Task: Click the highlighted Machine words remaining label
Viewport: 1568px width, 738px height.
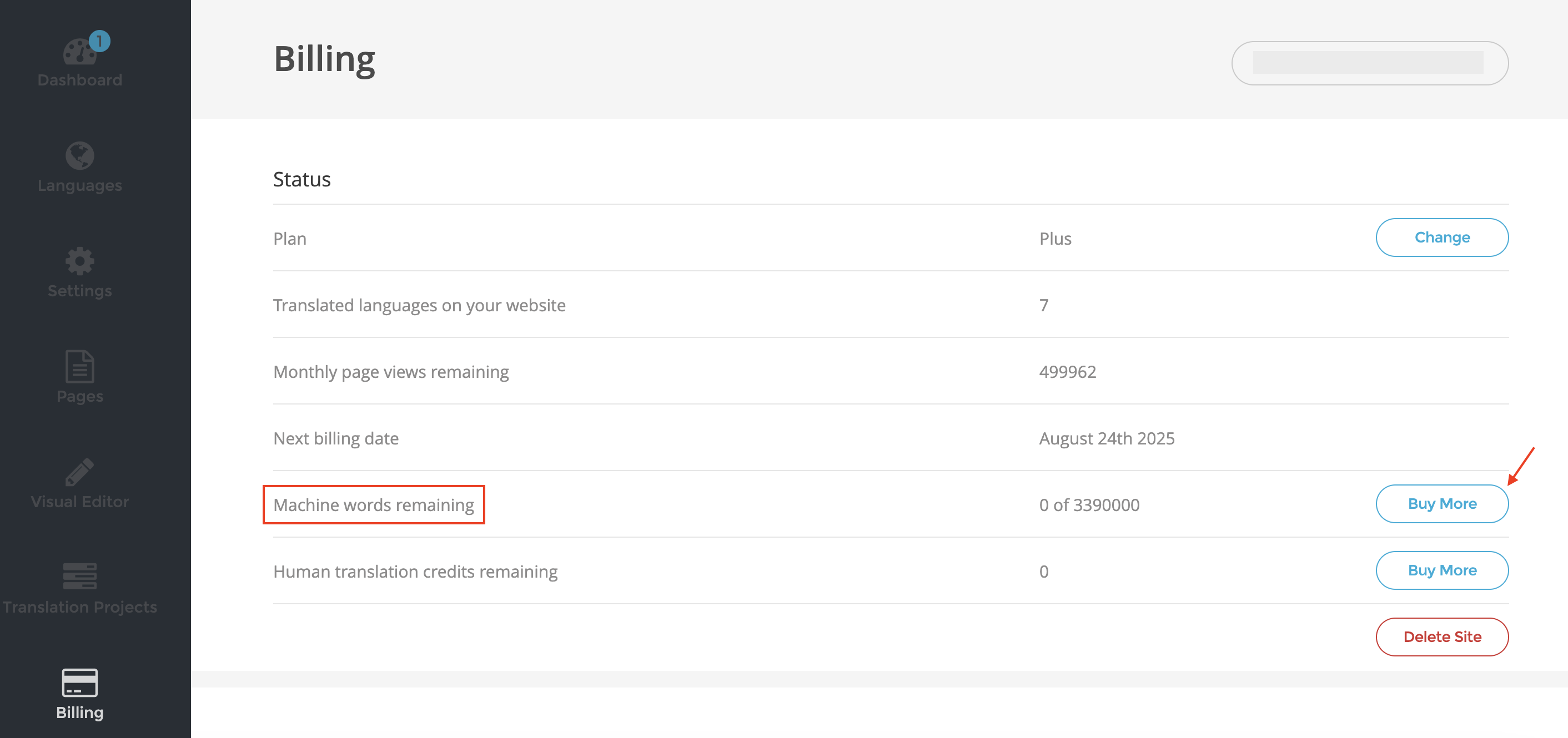Action: (373, 504)
